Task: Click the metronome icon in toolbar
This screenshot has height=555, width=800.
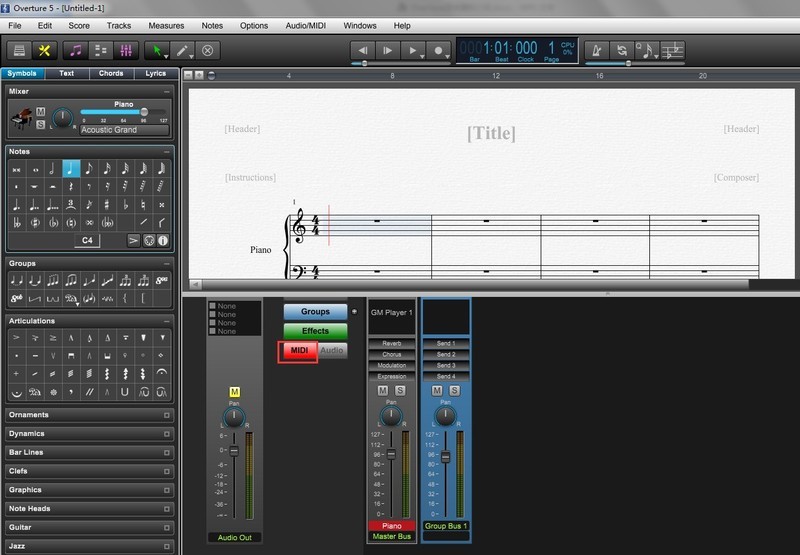Action: pos(596,49)
